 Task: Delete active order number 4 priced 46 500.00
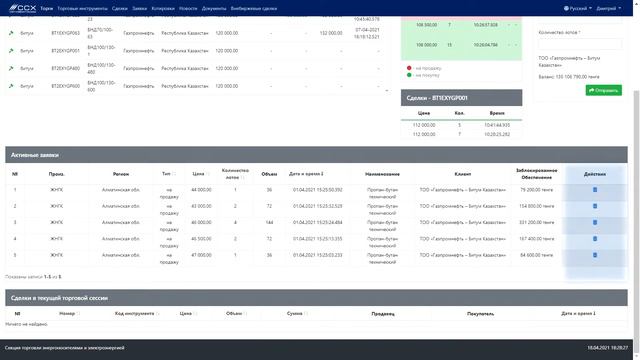[595, 239]
